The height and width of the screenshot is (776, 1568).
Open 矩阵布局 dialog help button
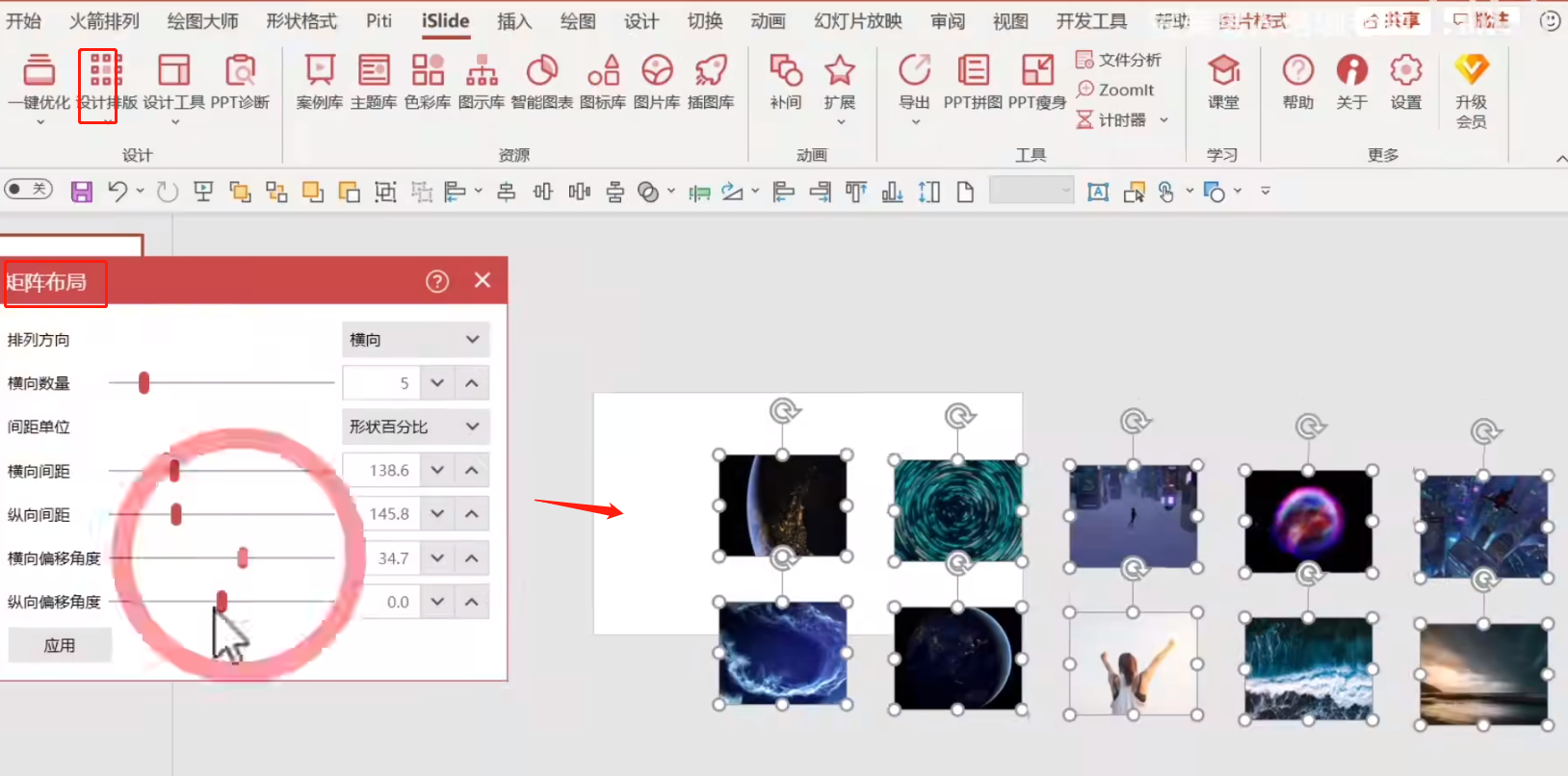pos(437,281)
